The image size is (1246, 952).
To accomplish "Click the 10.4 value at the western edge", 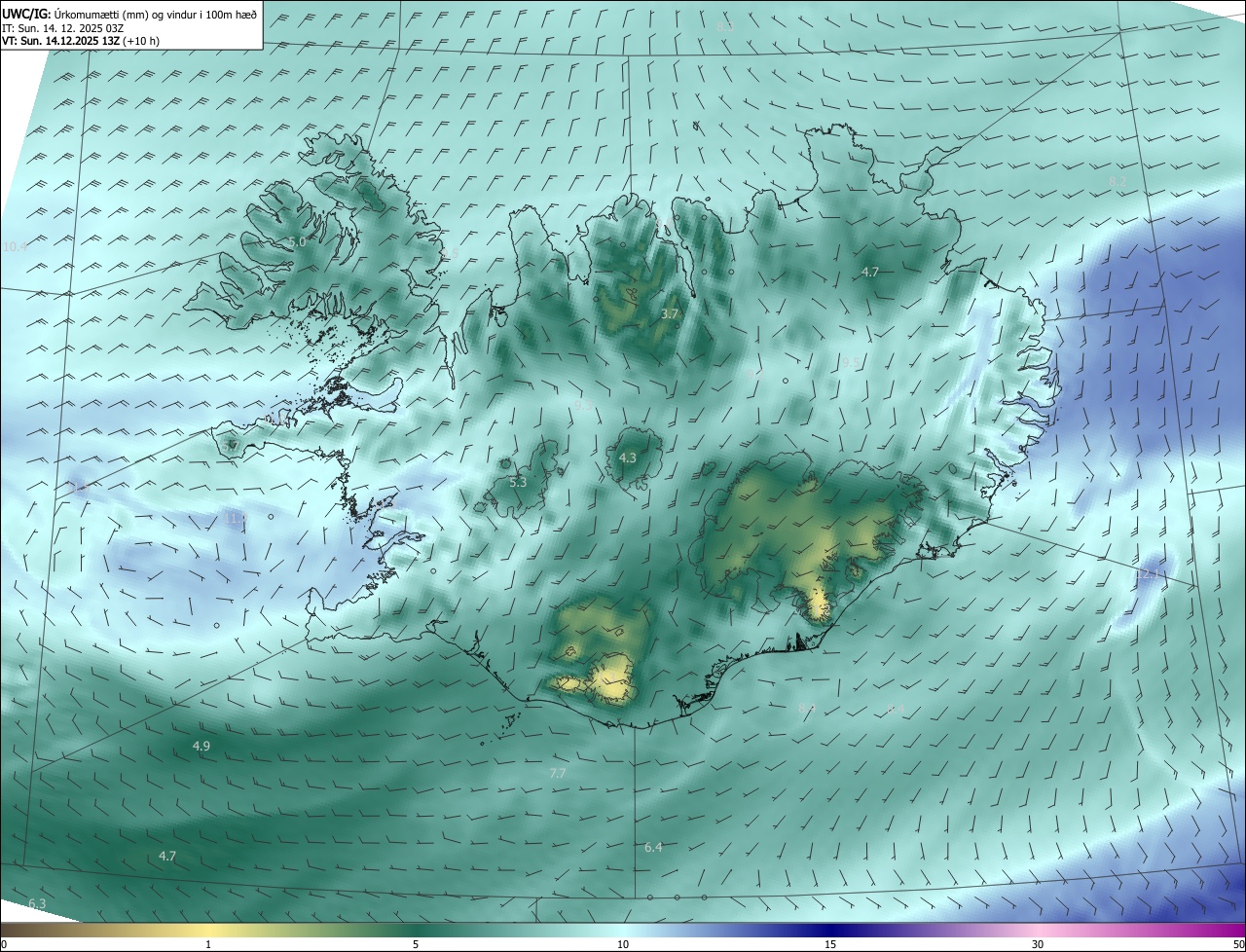I will click(16, 247).
